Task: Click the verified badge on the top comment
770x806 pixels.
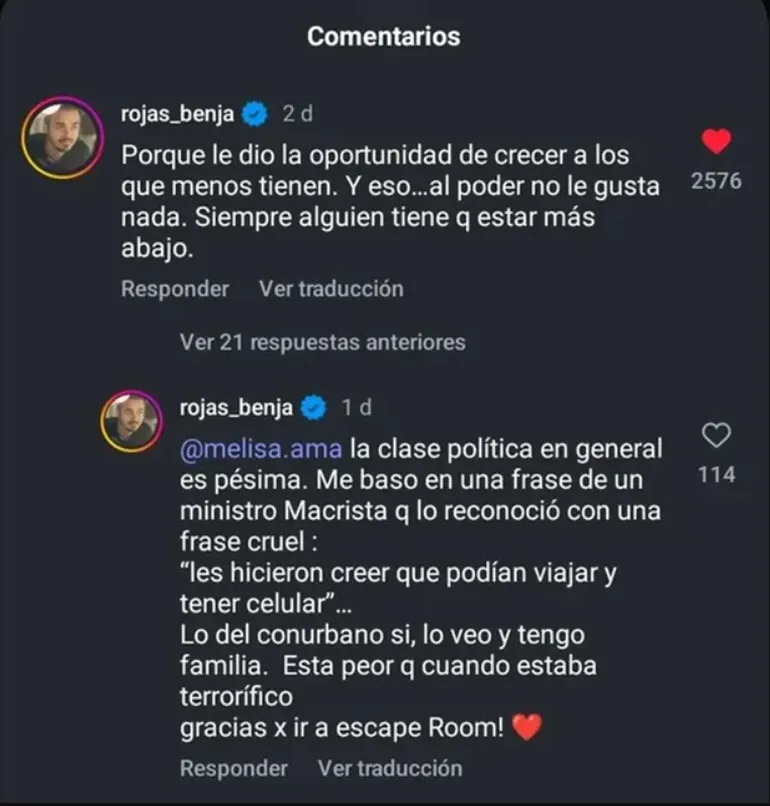Action: tap(256, 115)
